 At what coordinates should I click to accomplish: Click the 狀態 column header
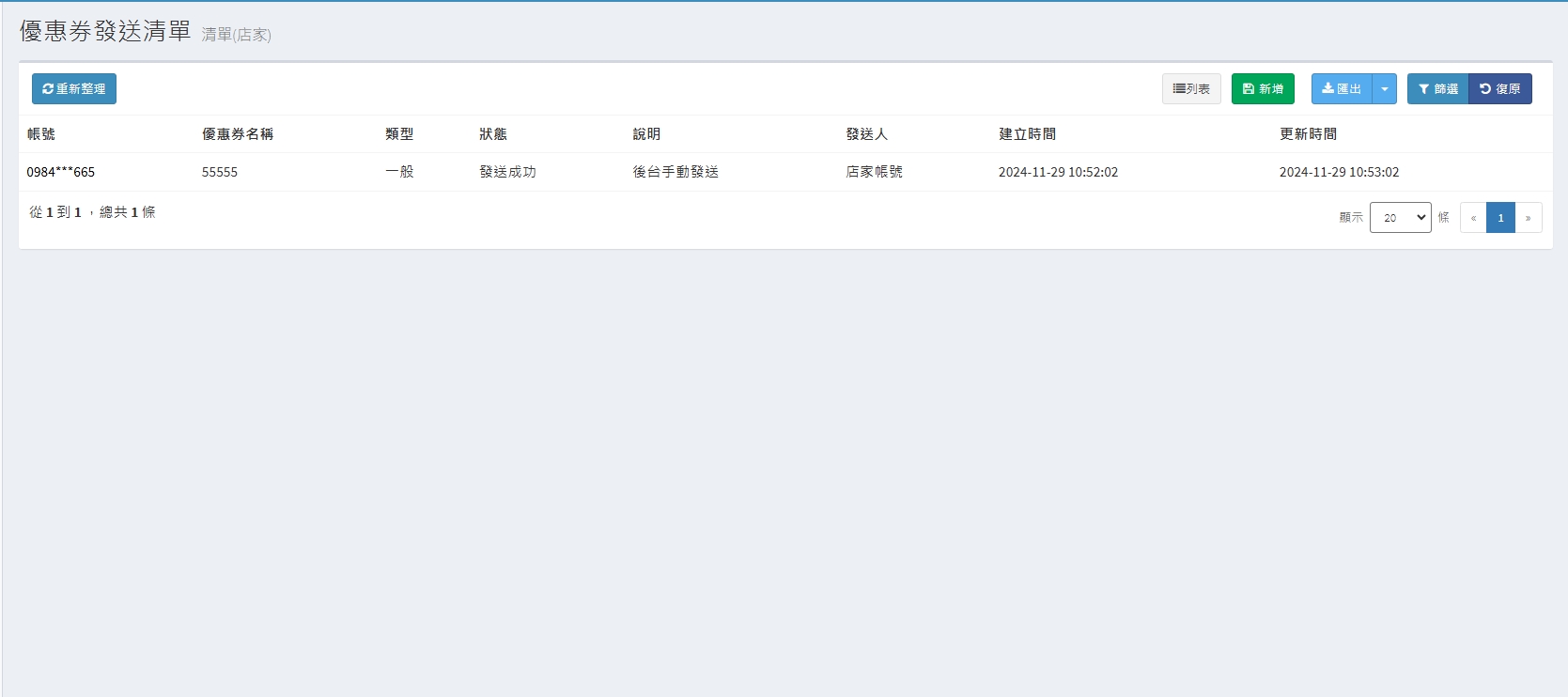(493, 134)
